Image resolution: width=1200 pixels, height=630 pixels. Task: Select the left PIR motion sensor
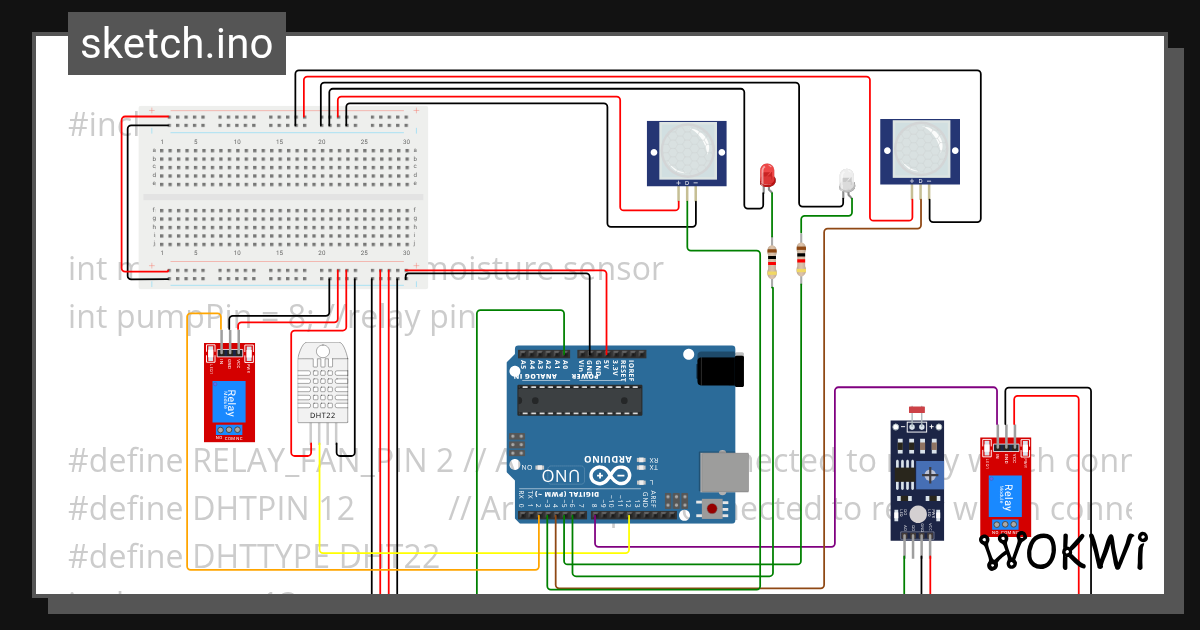(686, 153)
